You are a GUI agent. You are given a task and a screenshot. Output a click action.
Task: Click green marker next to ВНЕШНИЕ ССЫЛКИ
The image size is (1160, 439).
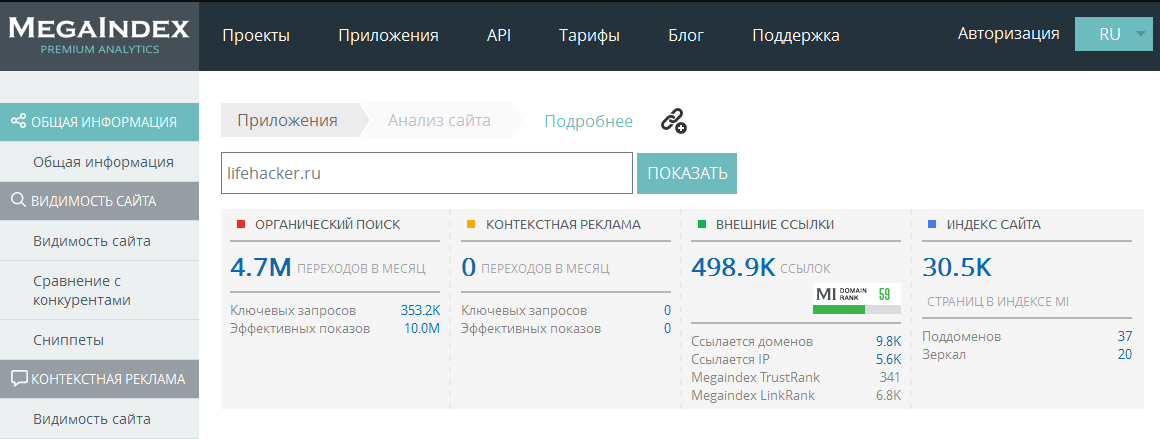[x=702, y=224]
